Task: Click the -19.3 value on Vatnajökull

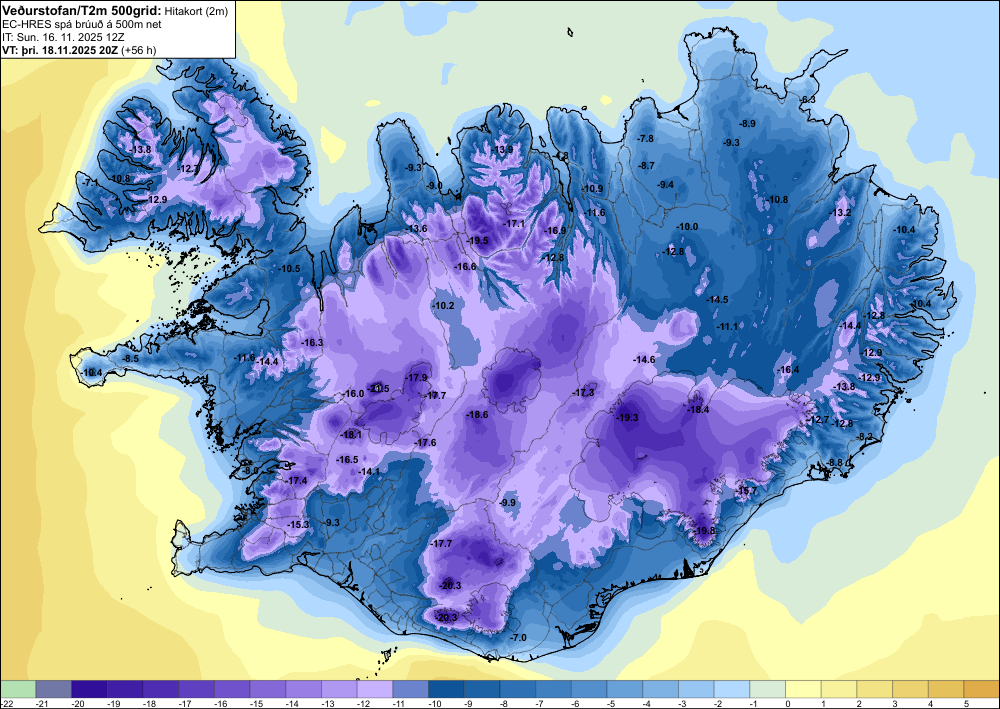Action: tap(628, 418)
